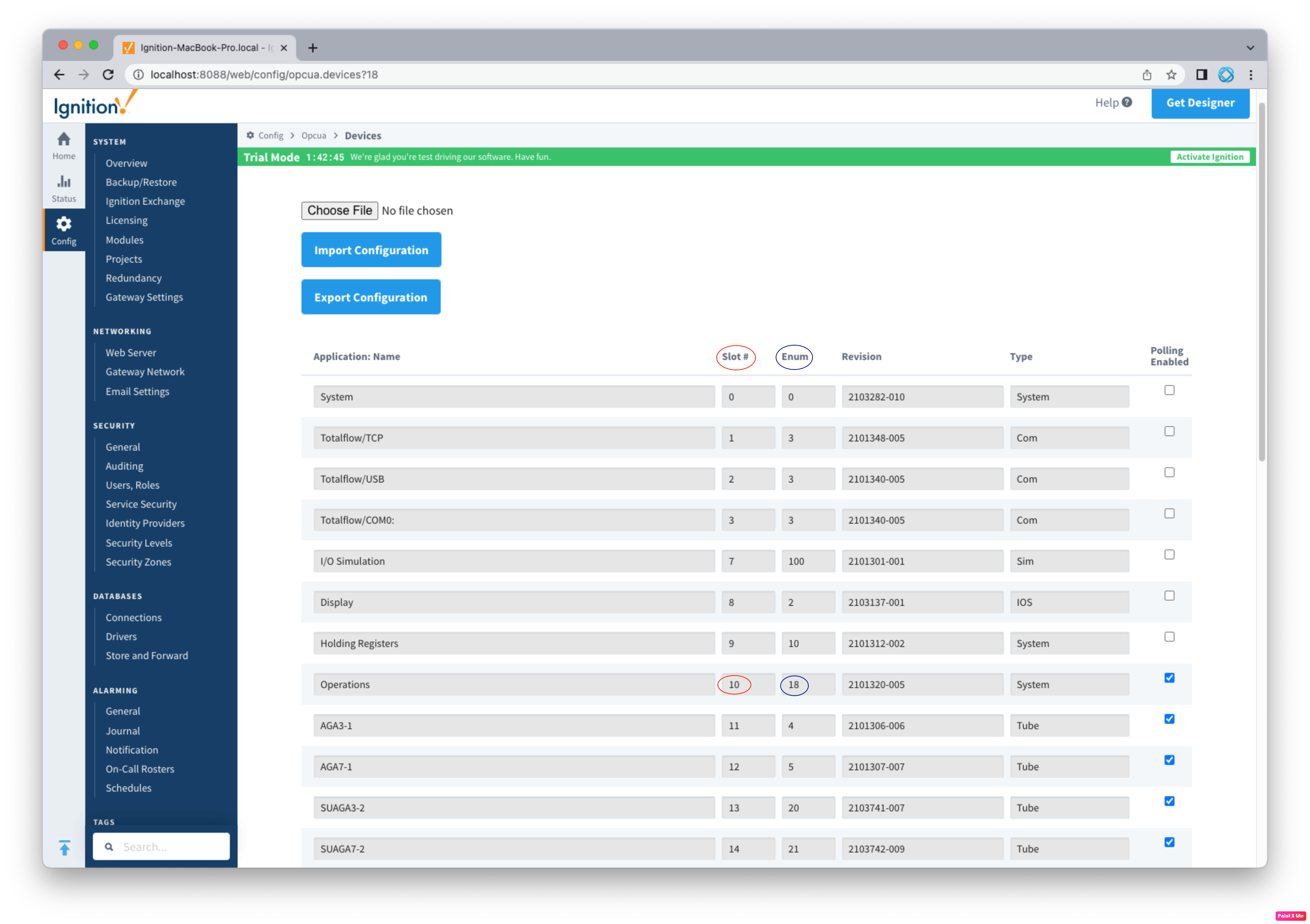Click the Help question mark icon
Viewport: 1310px width, 924px height.
point(1126,103)
